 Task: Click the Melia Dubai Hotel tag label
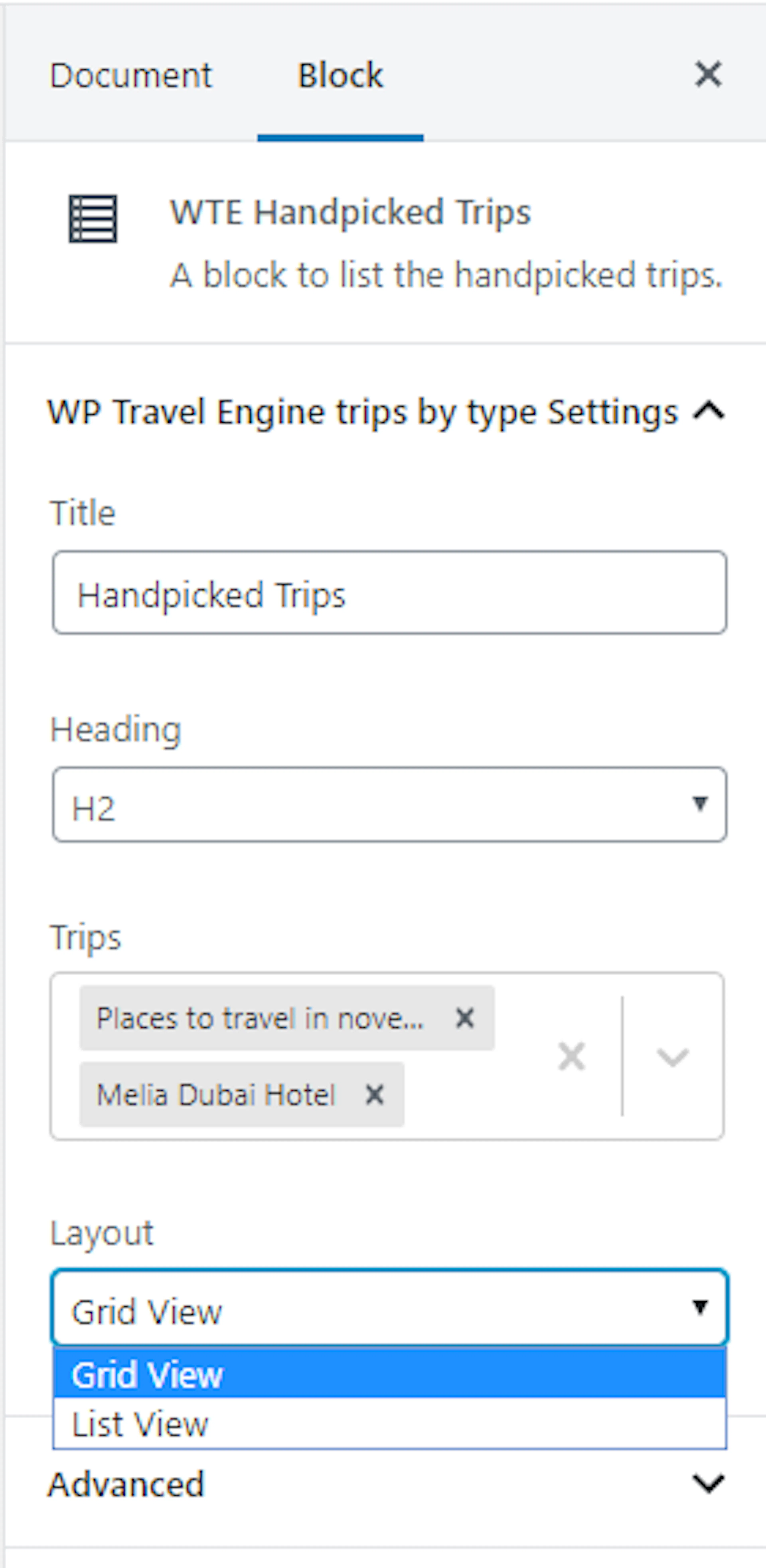tap(216, 1094)
